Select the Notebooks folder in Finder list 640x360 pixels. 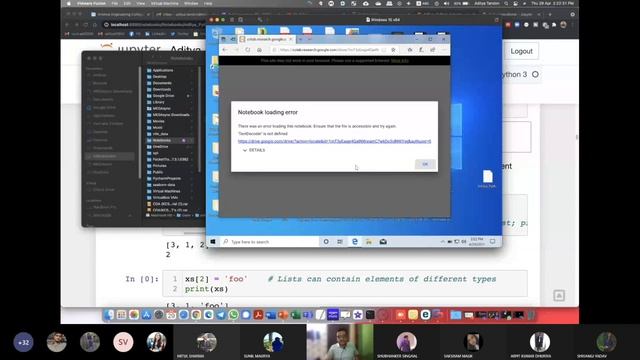coord(162,140)
